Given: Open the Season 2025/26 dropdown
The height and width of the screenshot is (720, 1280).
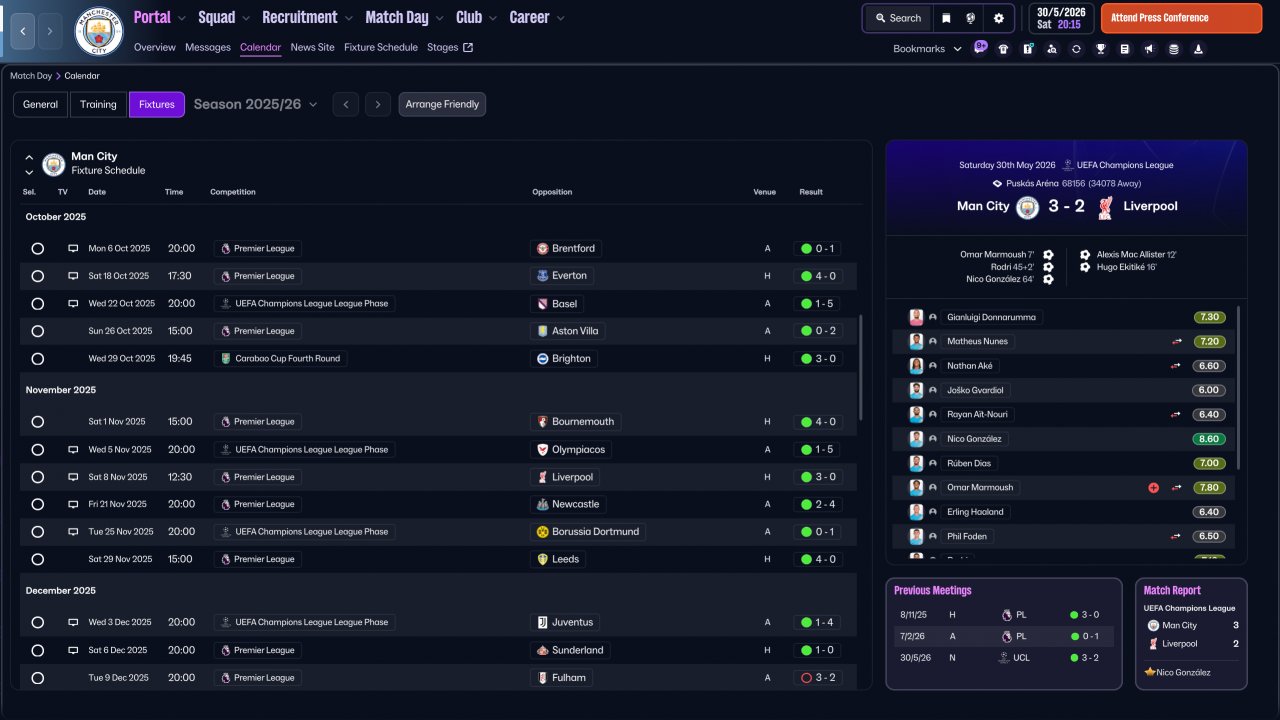Looking at the screenshot, I should [256, 104].
